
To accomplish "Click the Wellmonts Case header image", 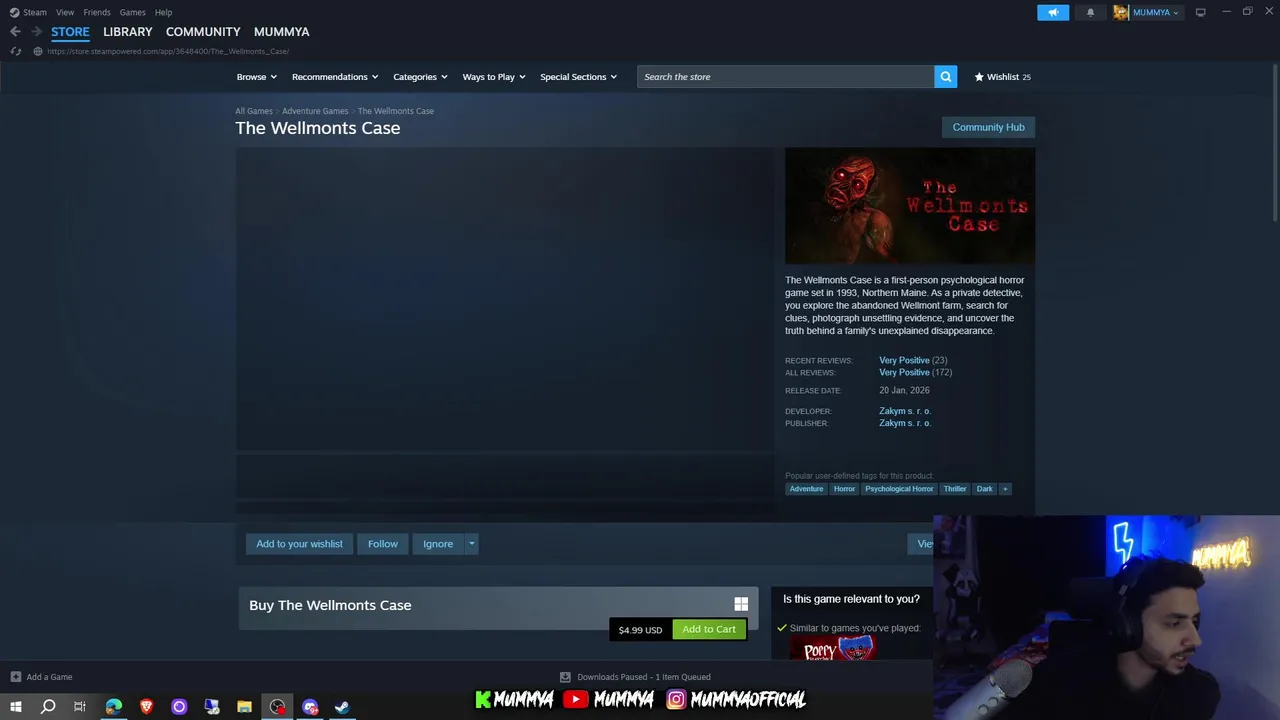I will tap(910, 206).
